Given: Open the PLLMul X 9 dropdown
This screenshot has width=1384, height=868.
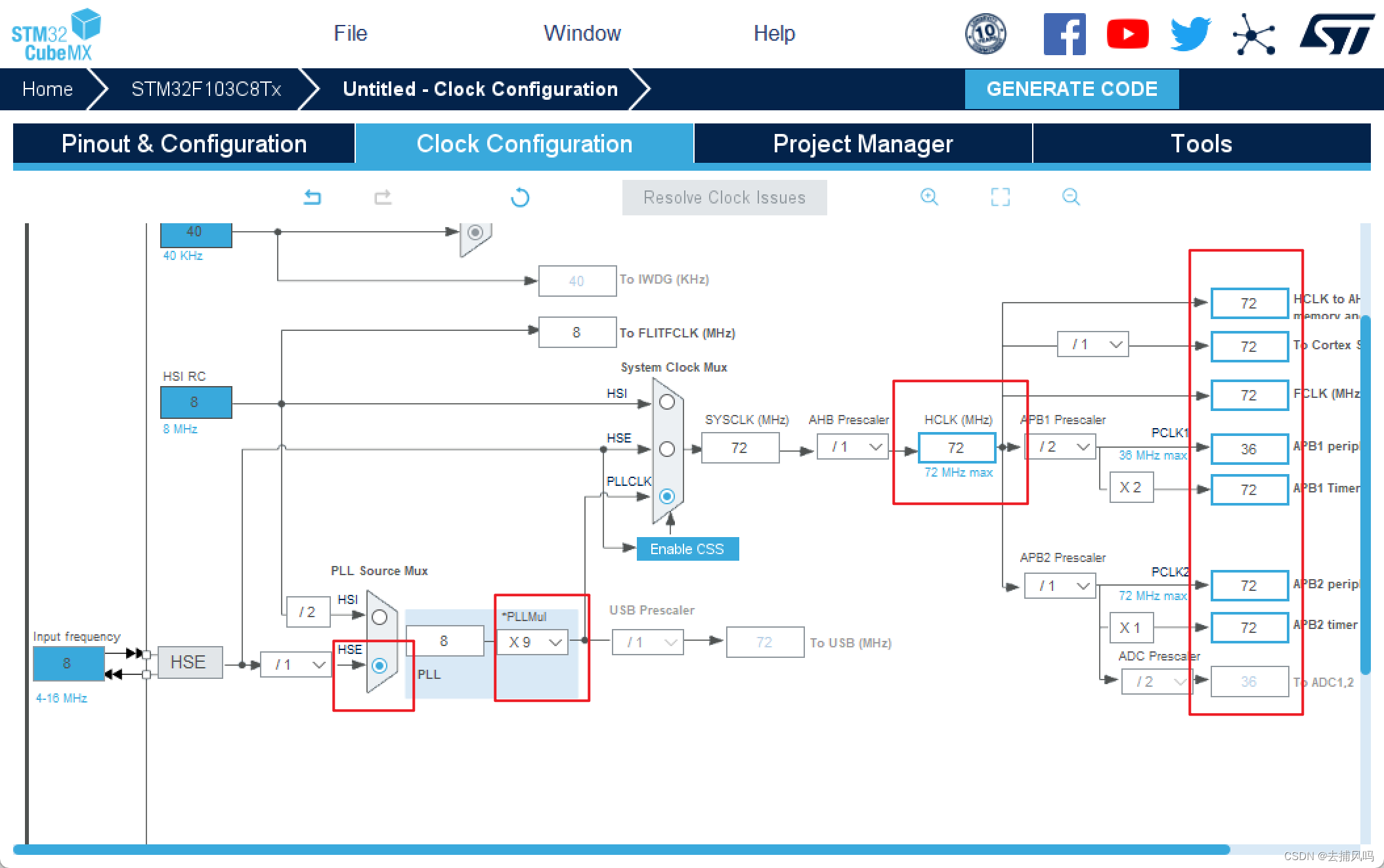Looking at the screenshot, I should click(x=532, y=642).
